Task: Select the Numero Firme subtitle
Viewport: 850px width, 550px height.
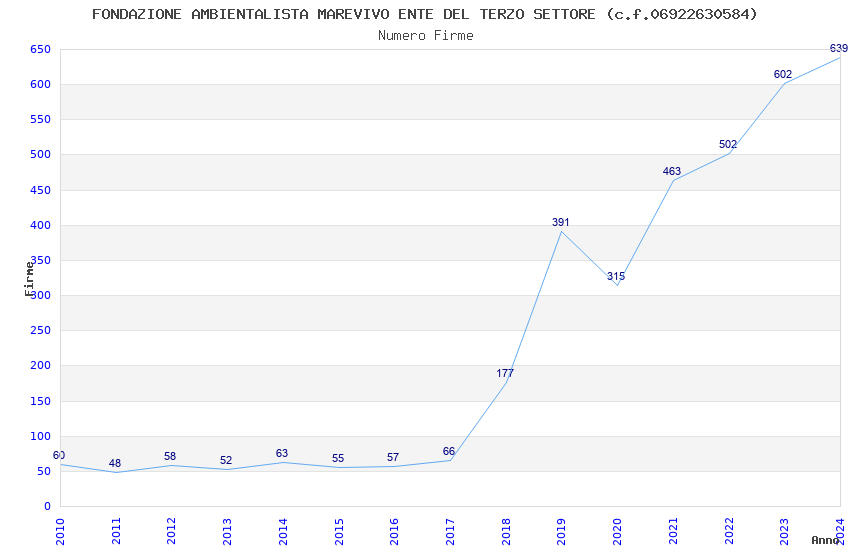Action: [x=425, y=35]
